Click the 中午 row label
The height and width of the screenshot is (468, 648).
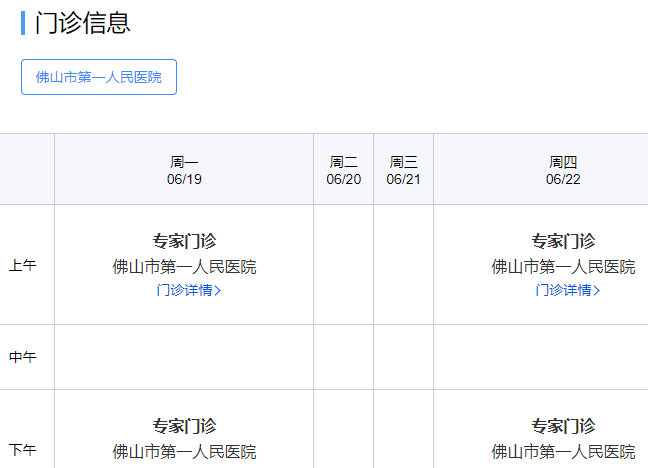(23, 357)
